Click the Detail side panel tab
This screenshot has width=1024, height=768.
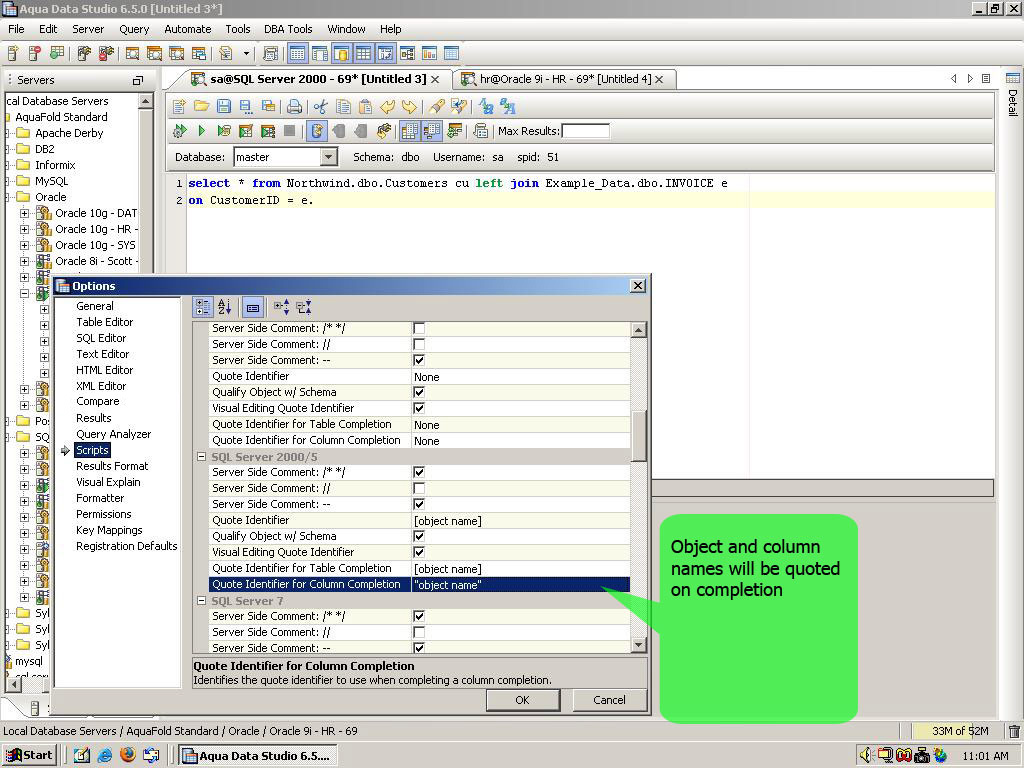[1013, 95]
